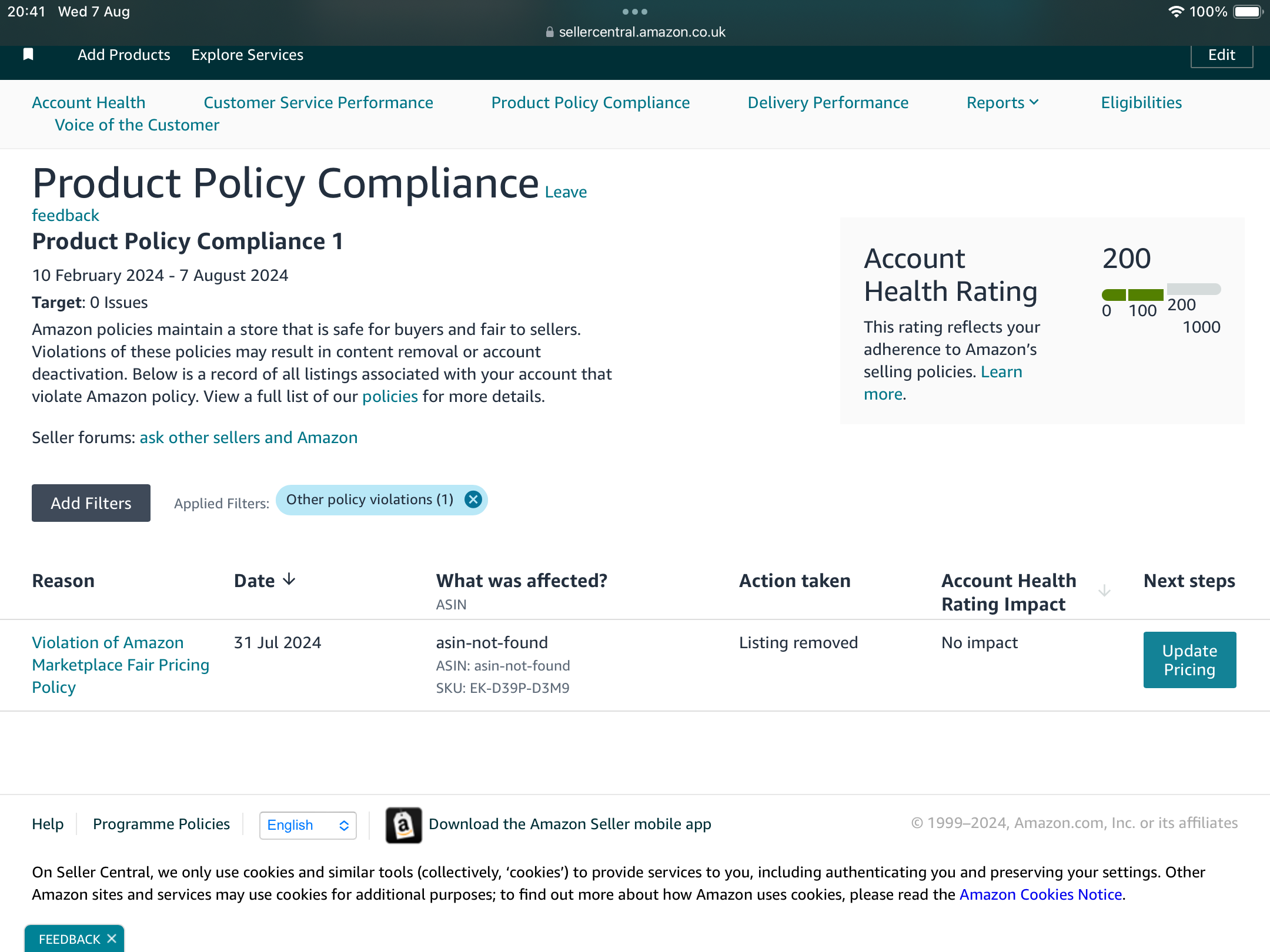
Task: Open Programme Policies footer link
Action: [161, 824]
